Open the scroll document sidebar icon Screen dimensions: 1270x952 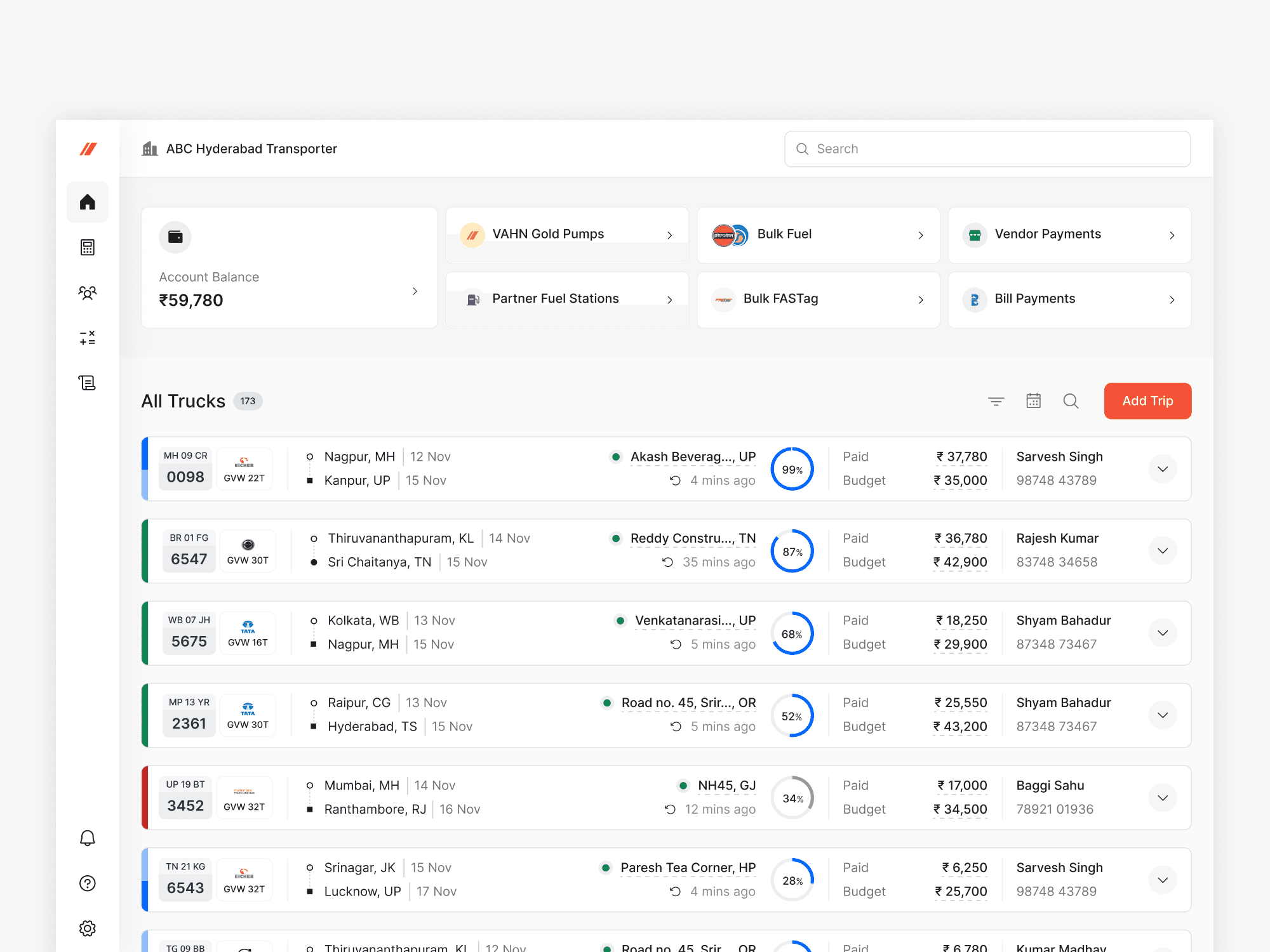88,383
